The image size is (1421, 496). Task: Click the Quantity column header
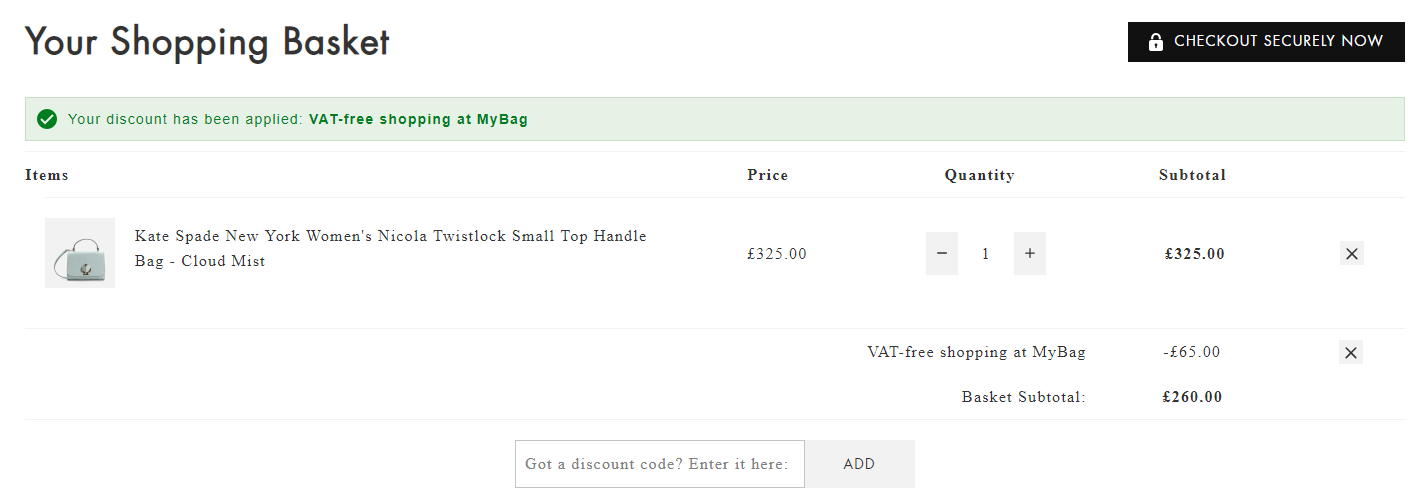point(980,175)
